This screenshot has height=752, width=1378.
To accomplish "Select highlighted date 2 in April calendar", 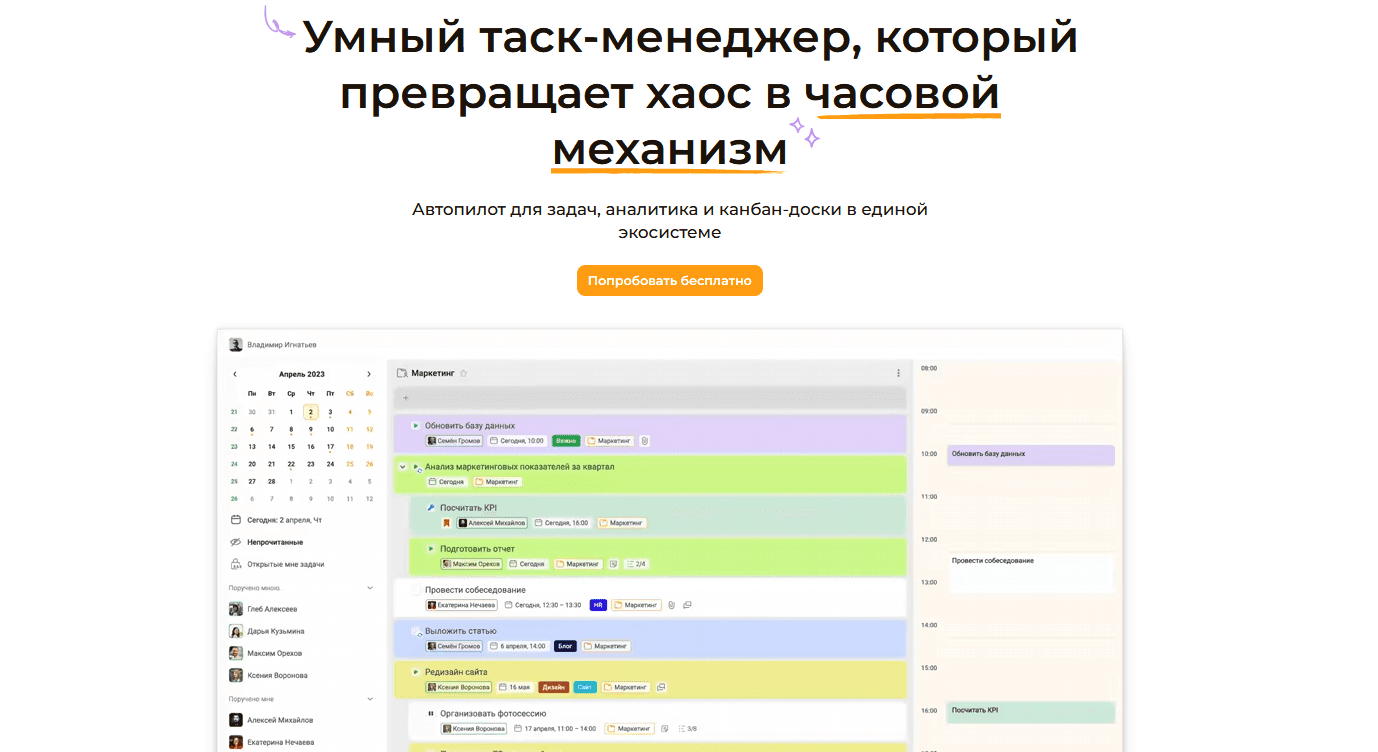I will pyautogui.click(x=311, y=412).
